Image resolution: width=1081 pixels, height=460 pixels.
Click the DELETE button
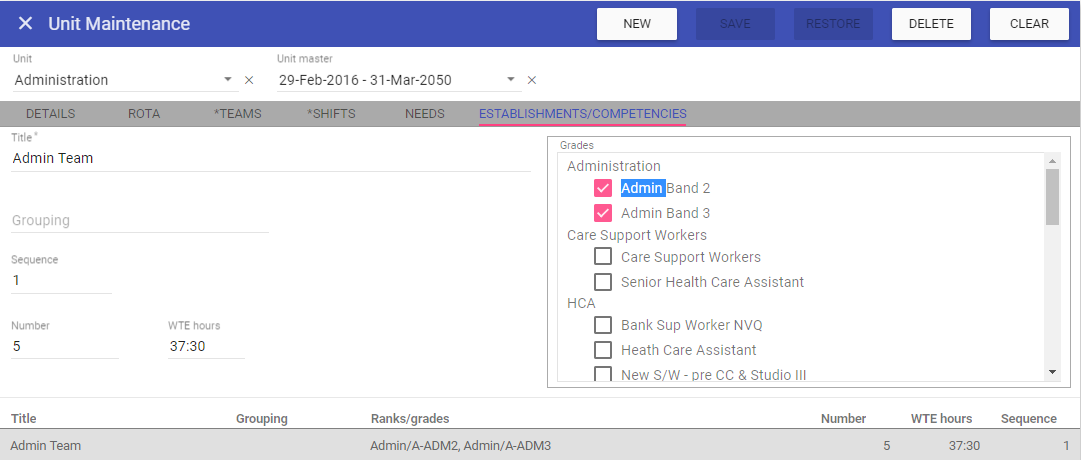tap(931, 24)
